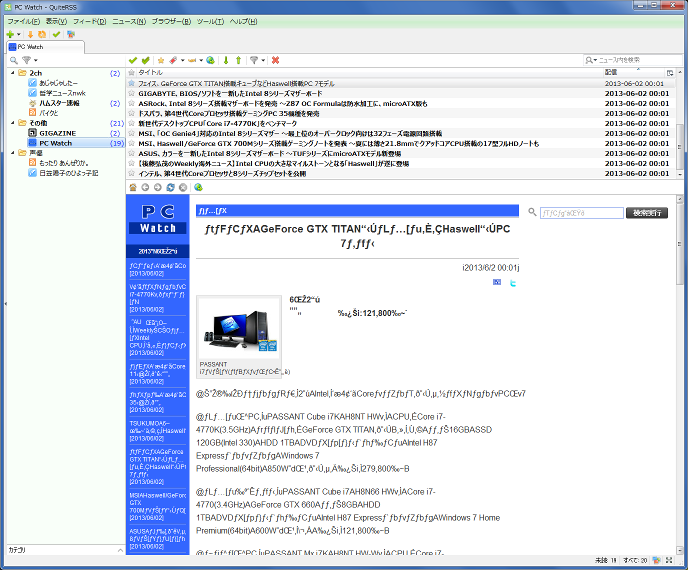Click the PC Watch logo in article

pos(158,219)
